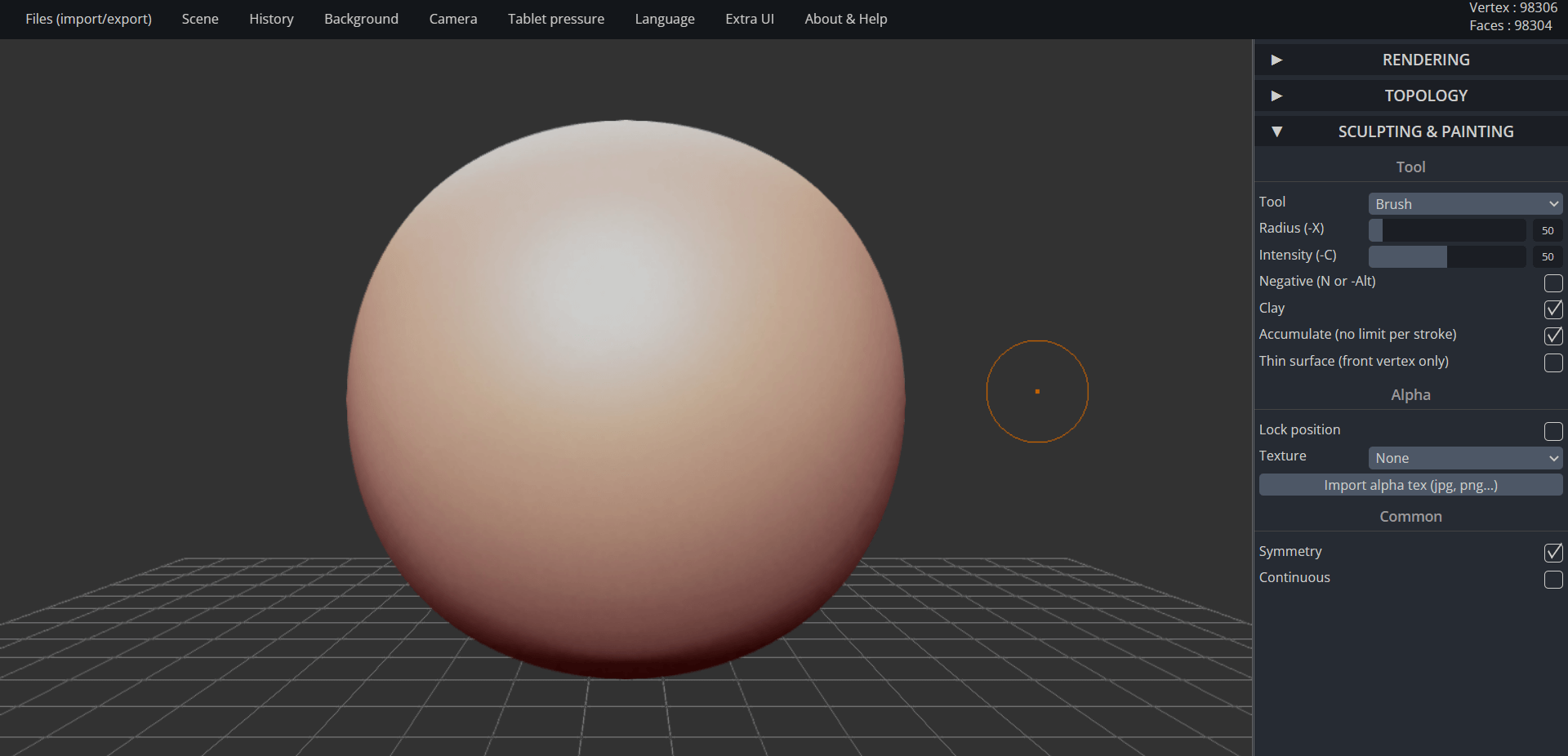Click the Texture label
1568x756 pixels.
pyautogui.click(x=1282, y=456)
